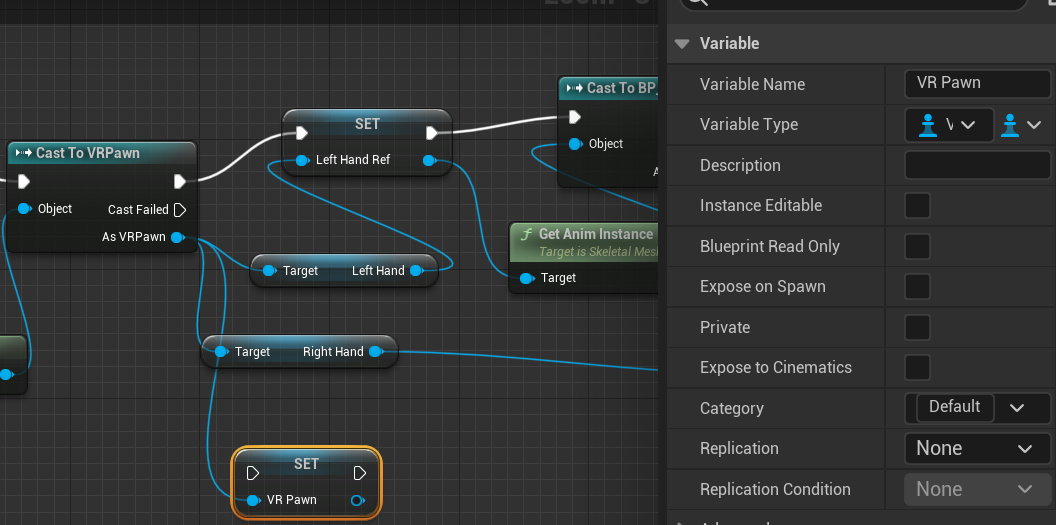Enable the Instance Editable checkbox
Image resolution: width=1056 pixels, height=525 pixels.
[917, 206]
